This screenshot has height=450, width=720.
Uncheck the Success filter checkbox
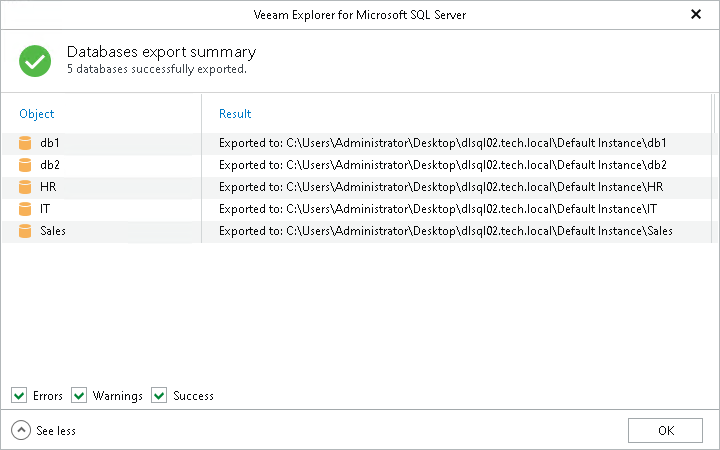tap(159, 395)
